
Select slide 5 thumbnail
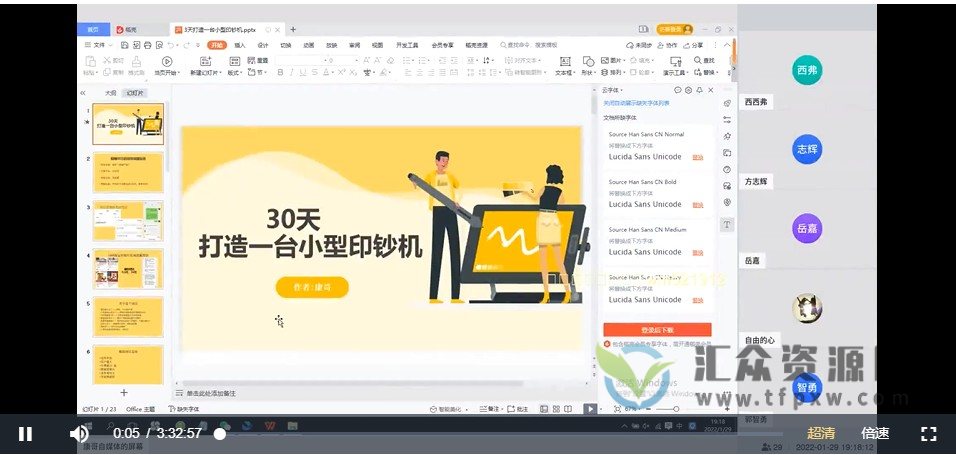128,317
